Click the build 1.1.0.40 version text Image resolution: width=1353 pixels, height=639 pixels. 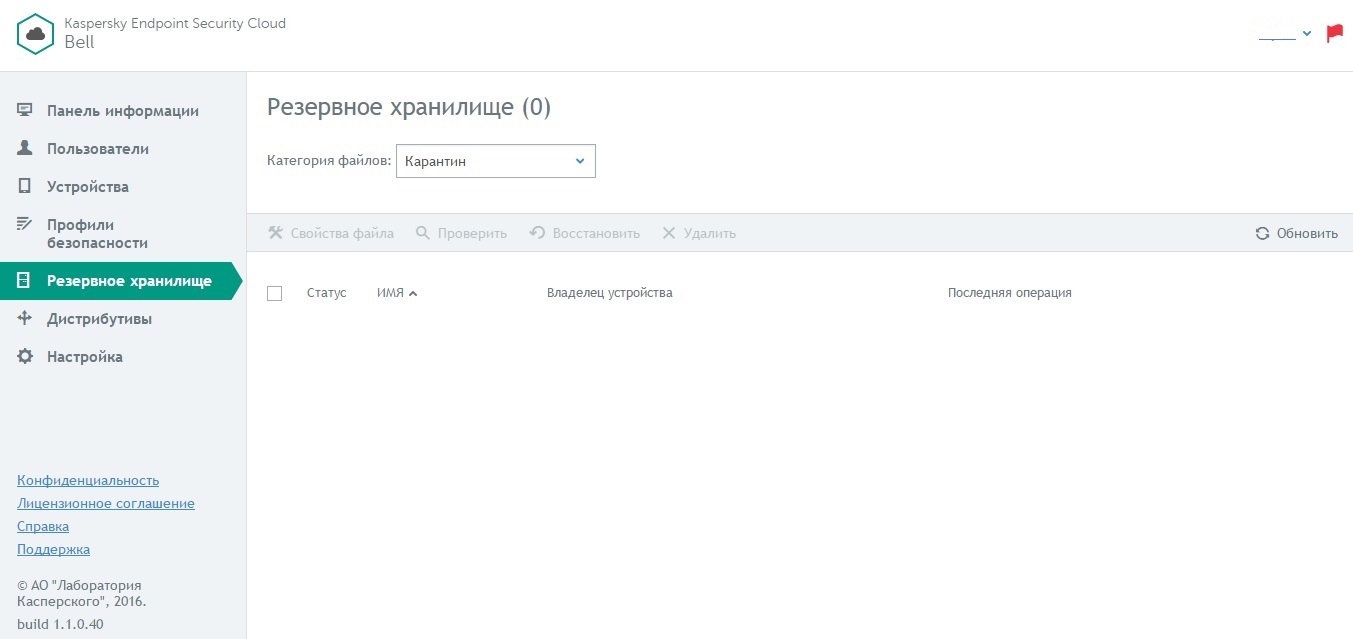pyautogui.click(x=60, y=625)
